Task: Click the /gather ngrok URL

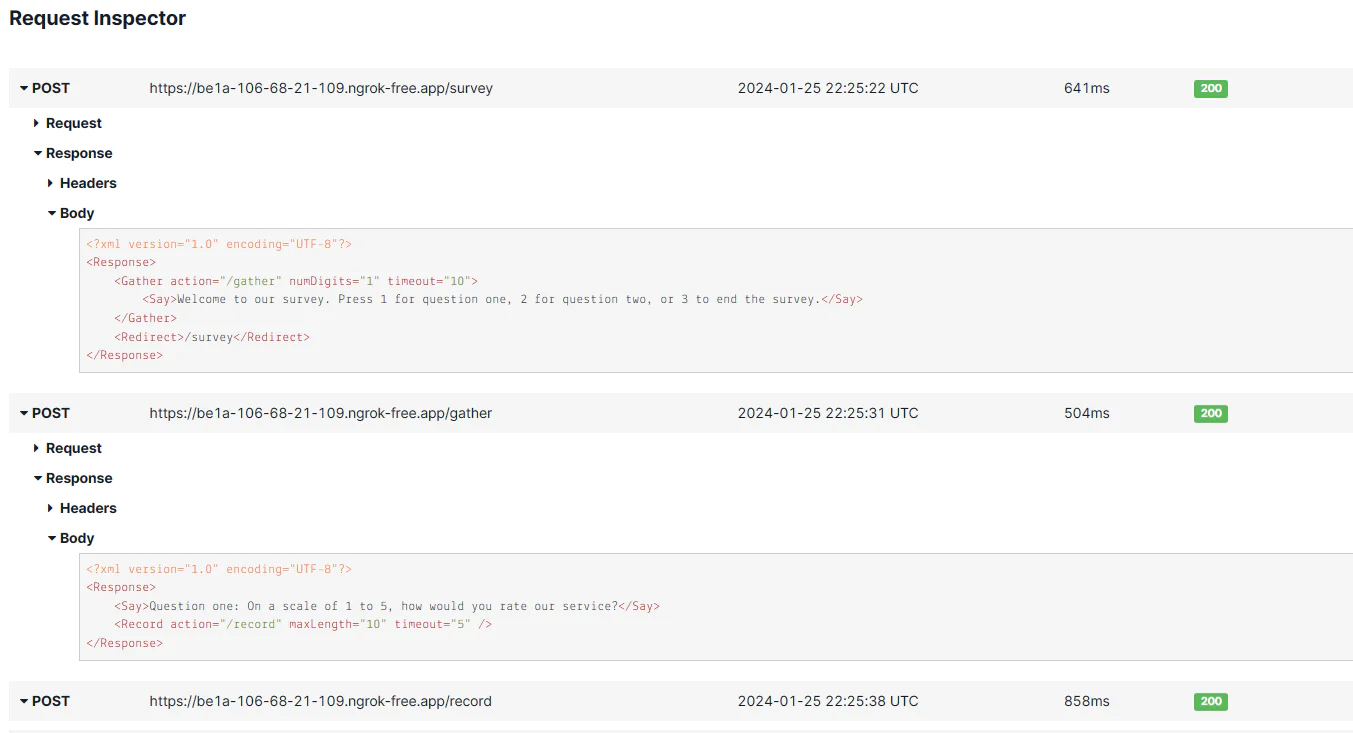Action: tap(321, 413)
